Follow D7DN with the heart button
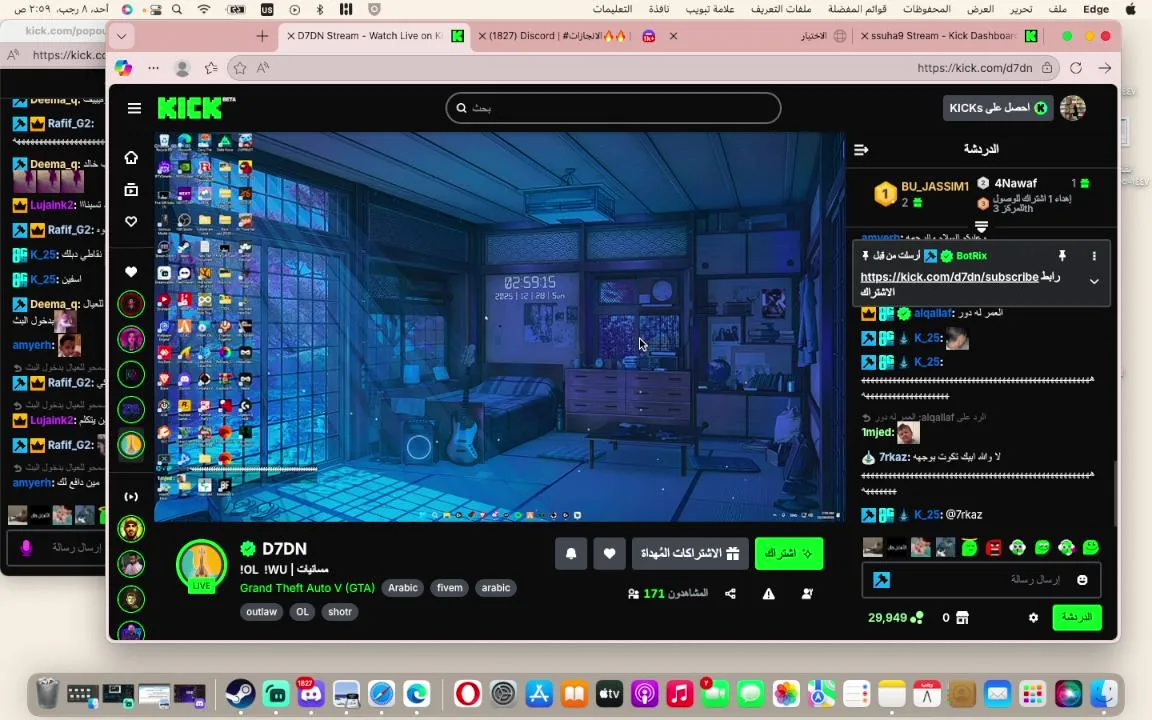Image resolution: width=1152 pixels, height=720 pixels. click(609, 553)
